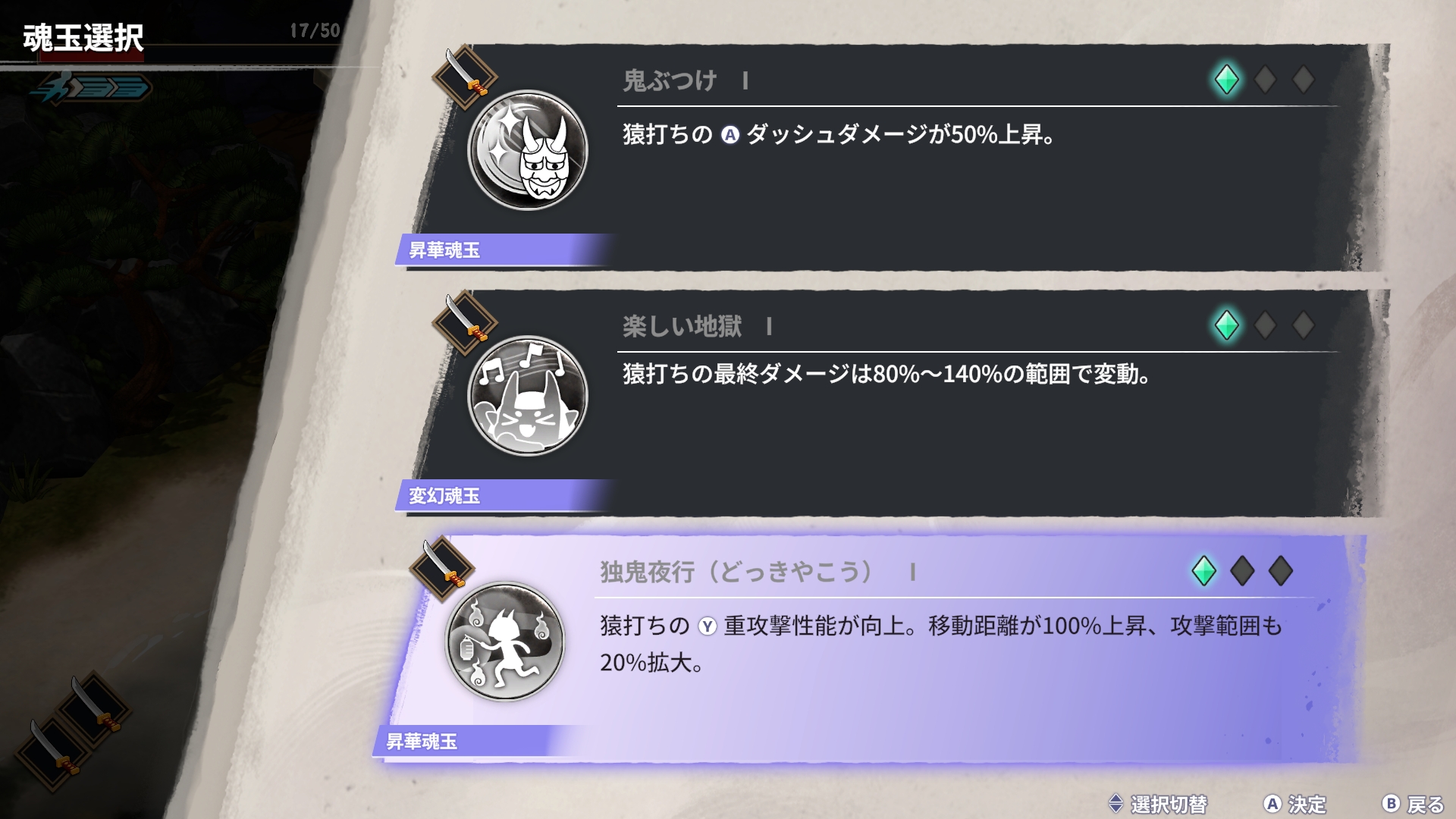Click green level gem on 楽しい地獄 card
The height and width of the screenshot is (819, 1456).
pyautogui.click(x=1226, y=325)
